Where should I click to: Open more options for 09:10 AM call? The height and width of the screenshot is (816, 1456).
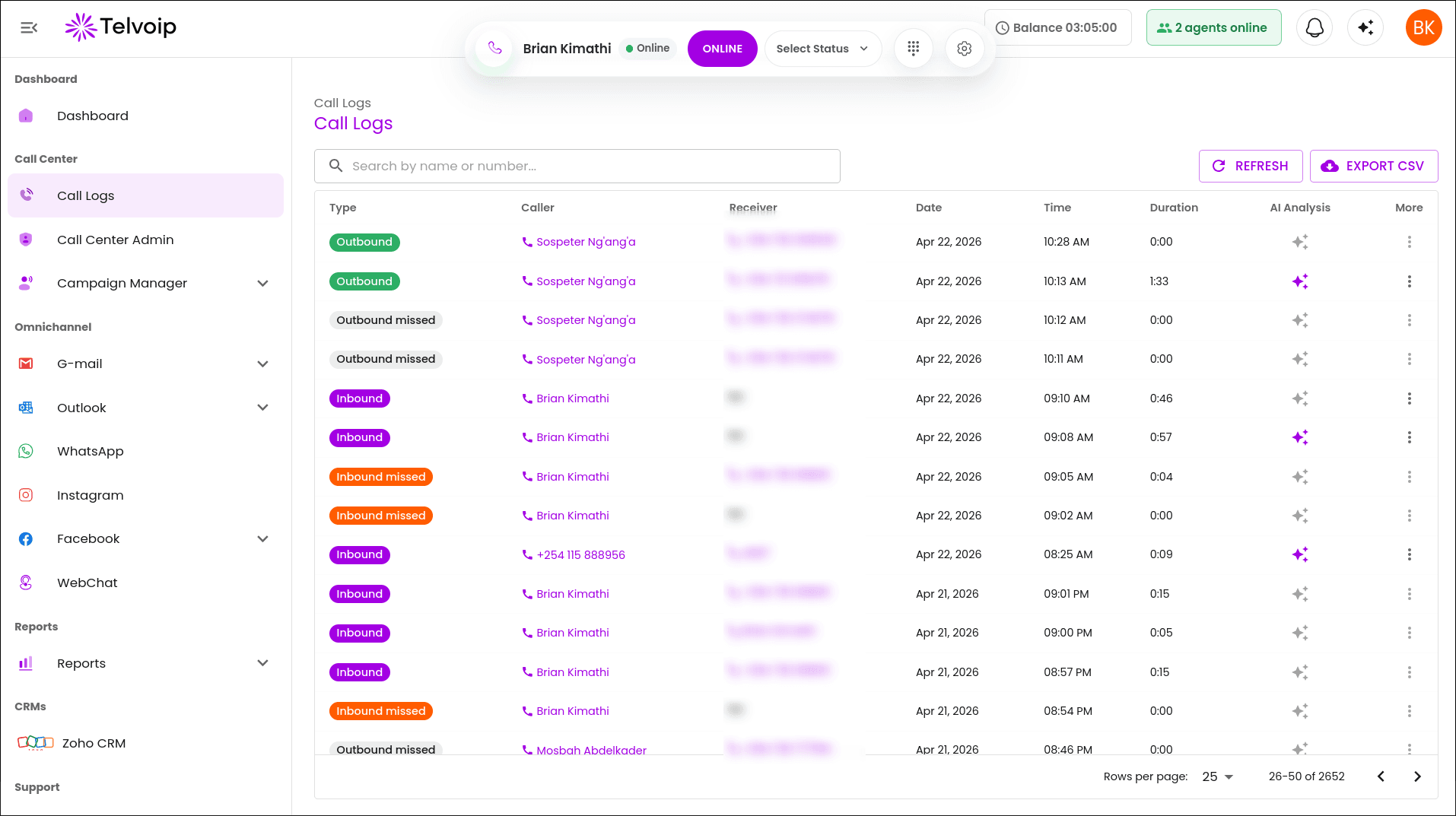point(1409,398)
